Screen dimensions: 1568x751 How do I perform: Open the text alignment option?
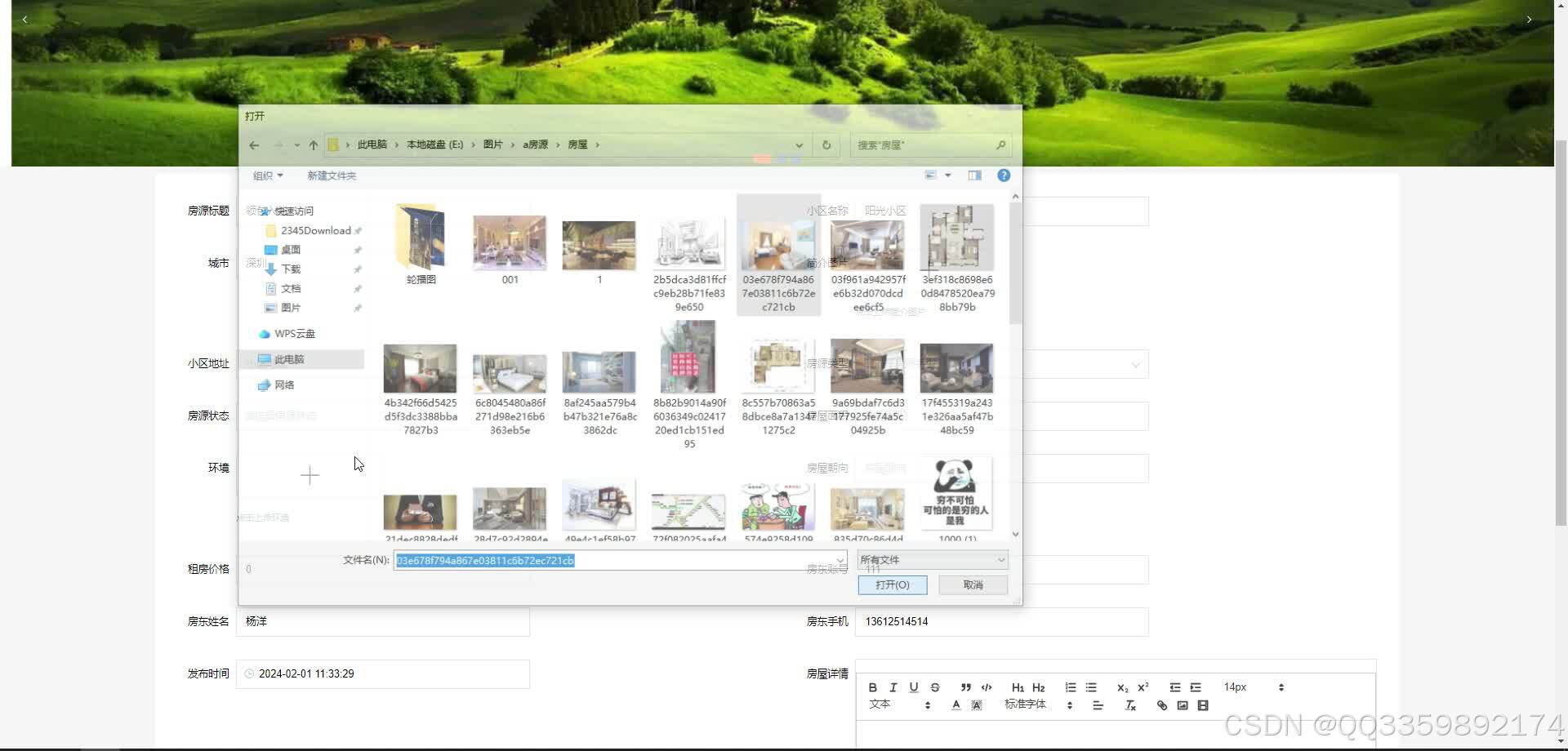(1098, 705)
